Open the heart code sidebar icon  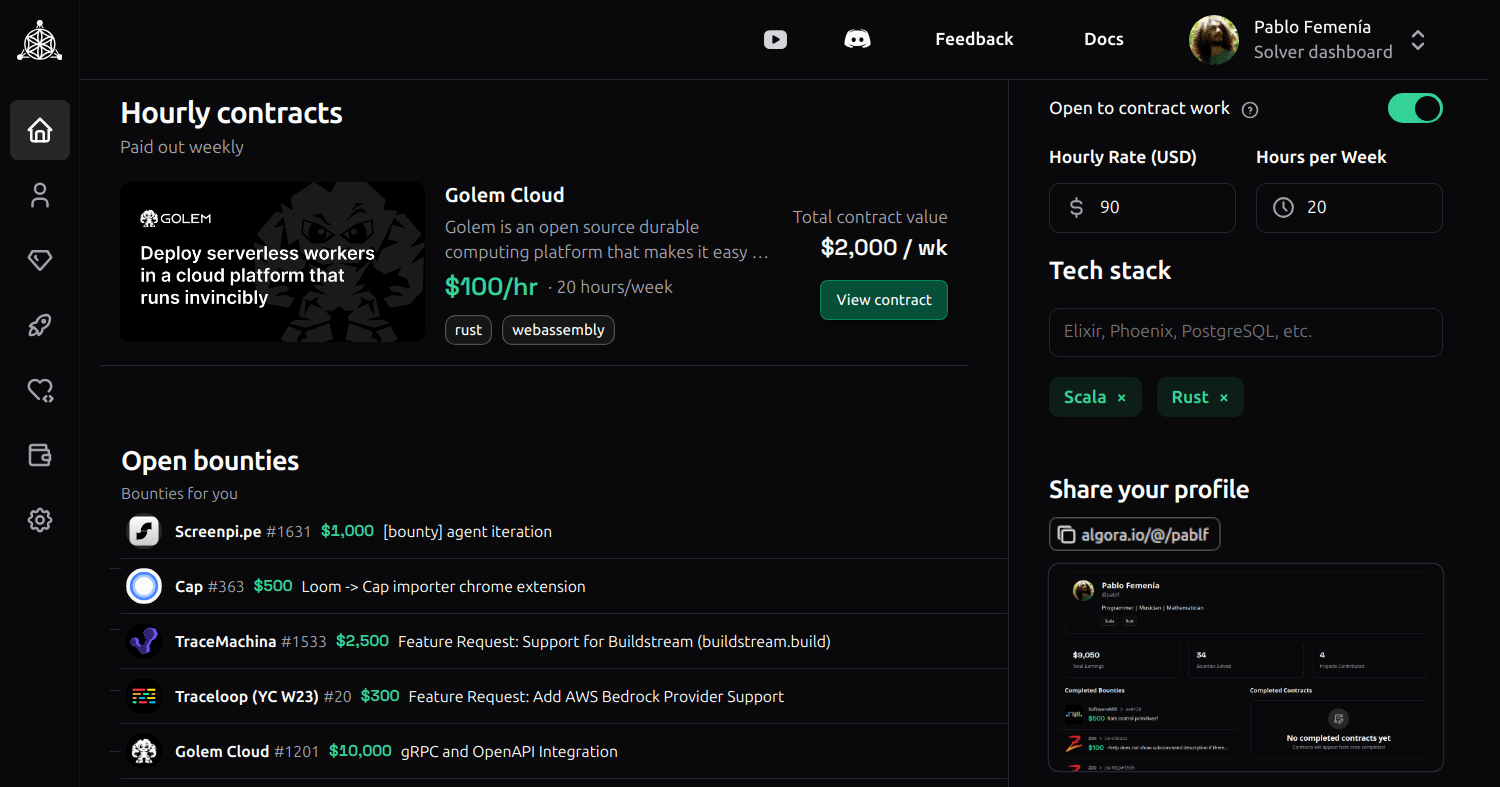pos(40,390)
